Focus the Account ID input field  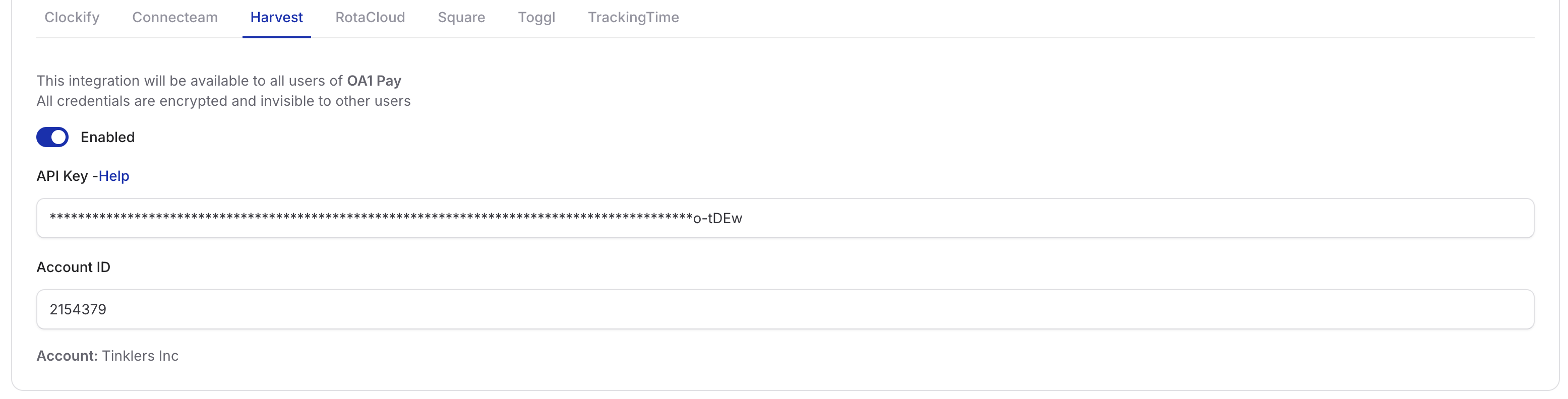[x=785, y=310]
